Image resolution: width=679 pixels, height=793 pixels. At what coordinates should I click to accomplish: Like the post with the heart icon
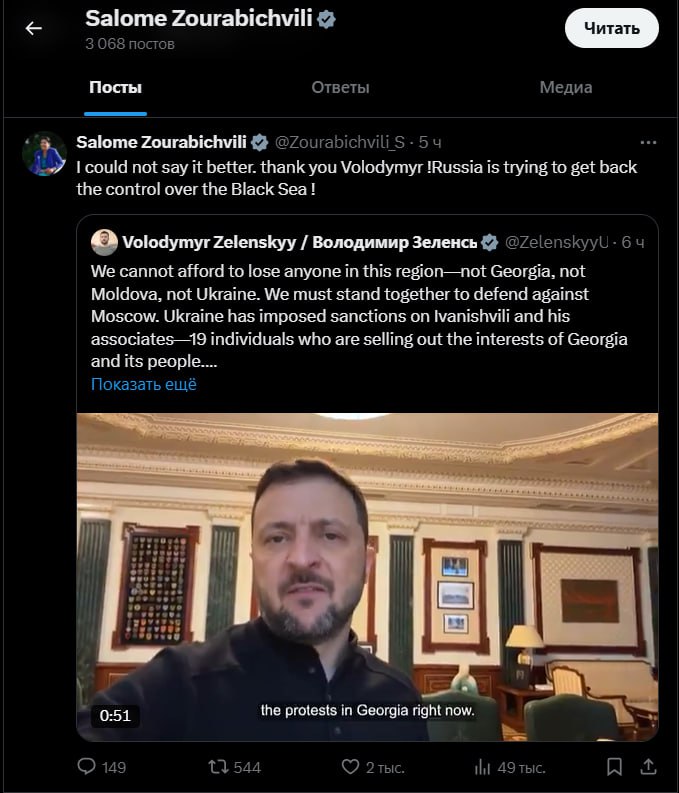pyautogui.click(x=350, y=767)
